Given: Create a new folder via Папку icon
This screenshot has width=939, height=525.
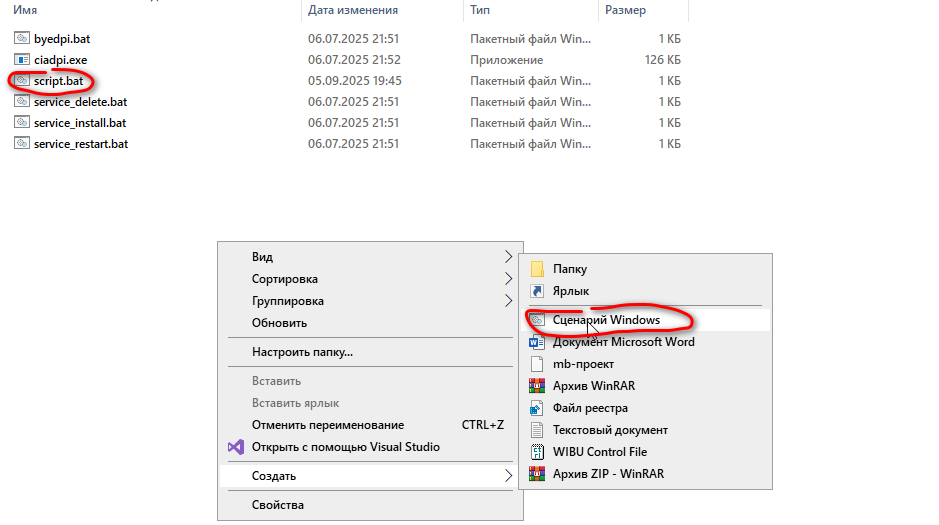Looking at the screenshot, I should (537, 269).
